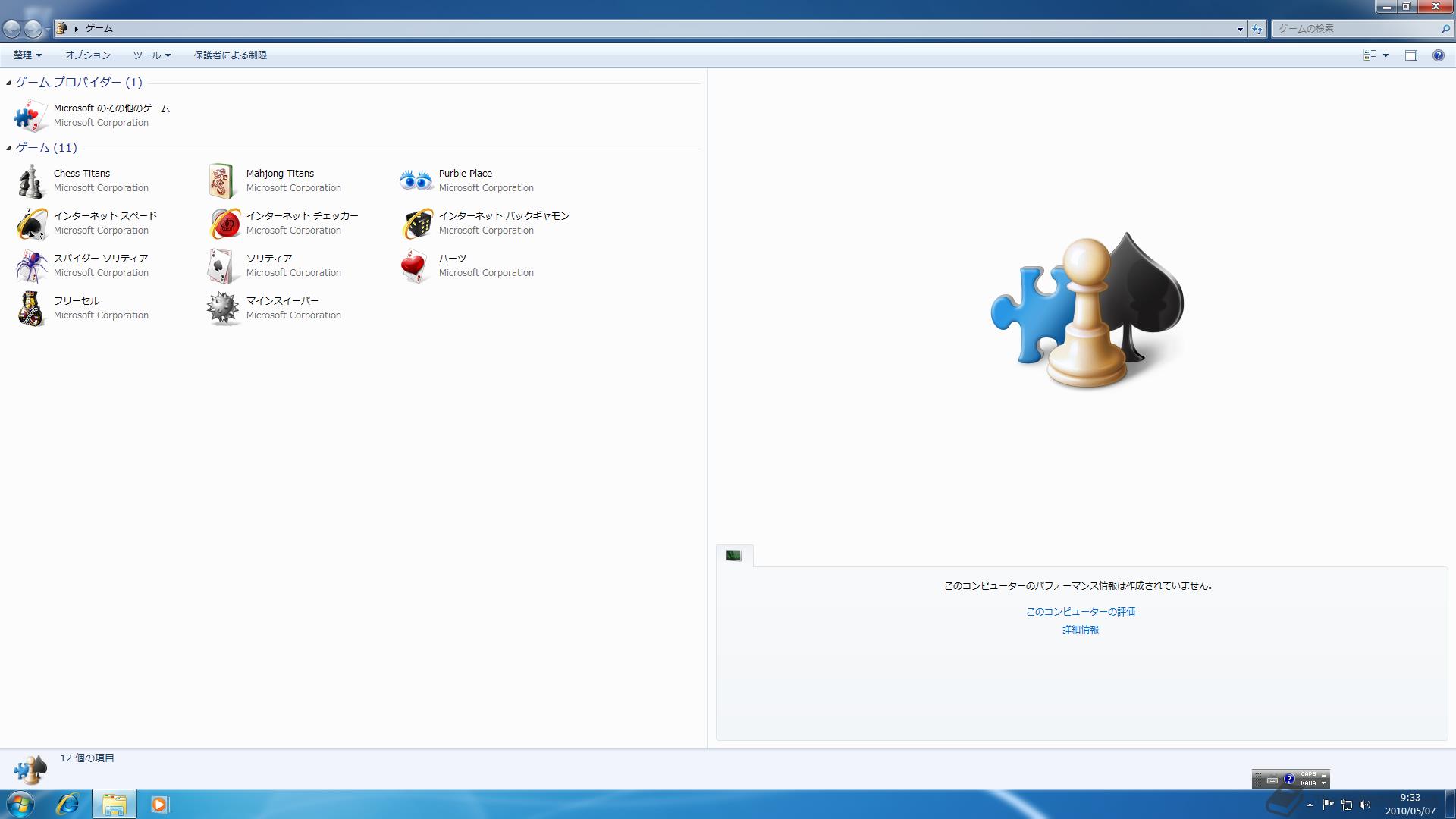Collapse the ゲーム (11) group

(8, 148)
